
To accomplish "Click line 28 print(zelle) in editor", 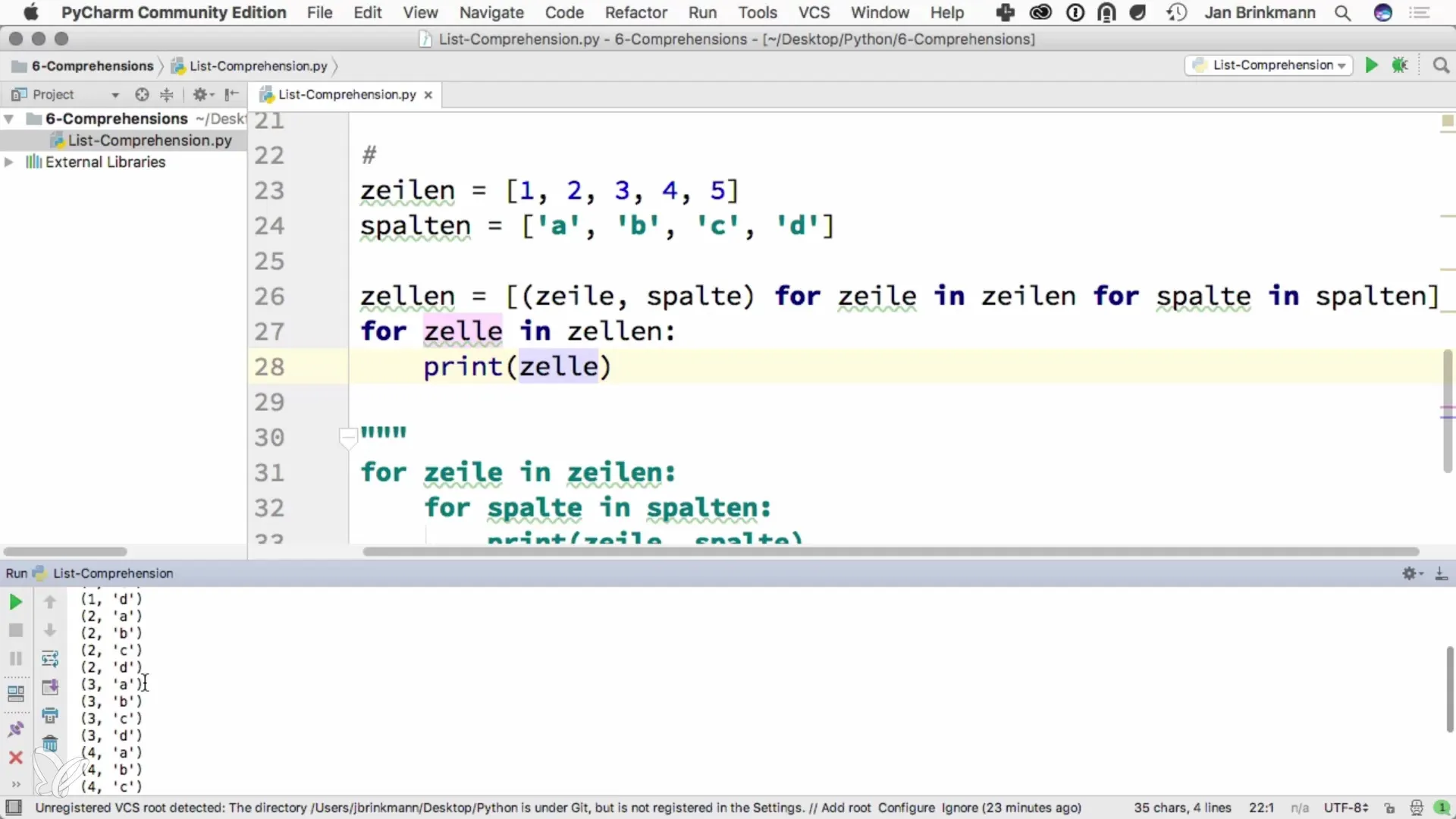I will tap(516, 367).
